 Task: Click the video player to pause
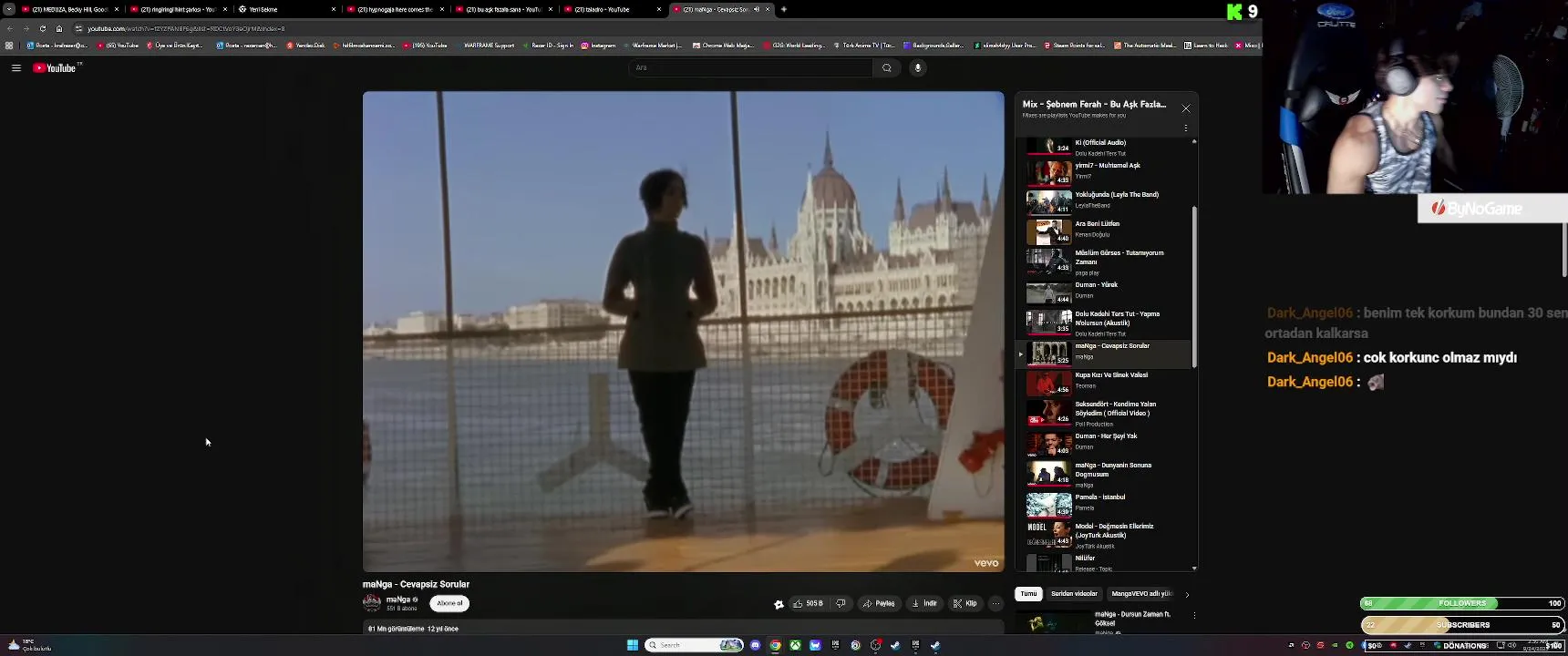click(683, 332)
